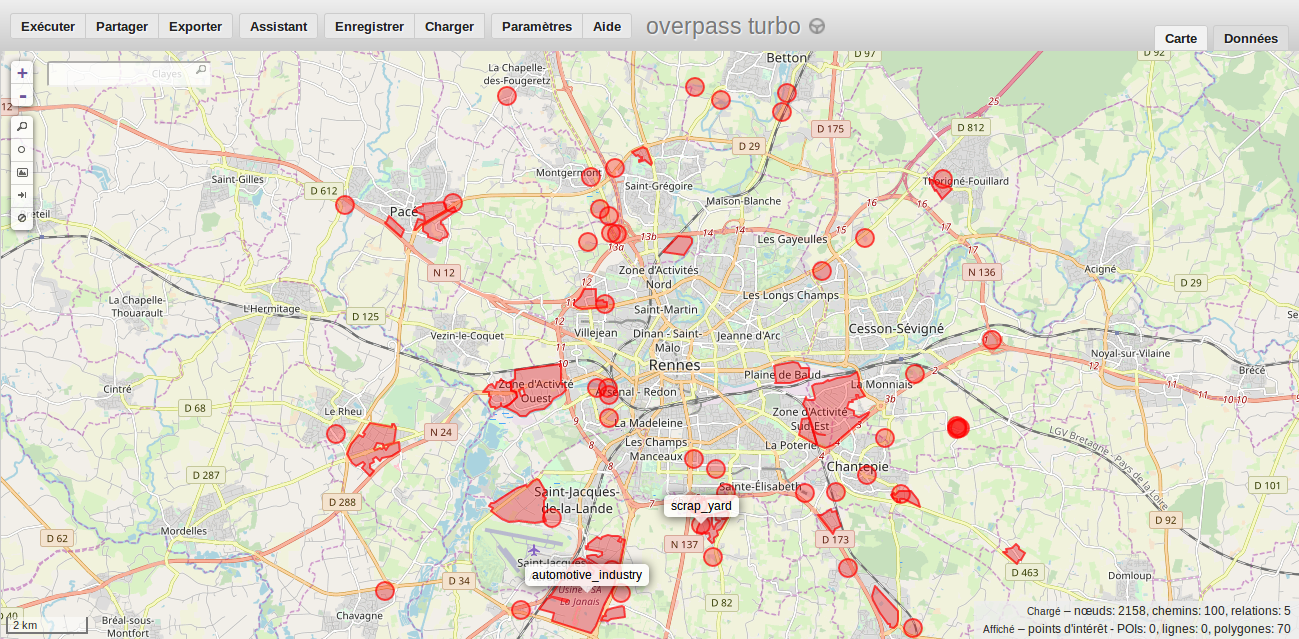Toggle the wide map view arrow

click(22, 195)
